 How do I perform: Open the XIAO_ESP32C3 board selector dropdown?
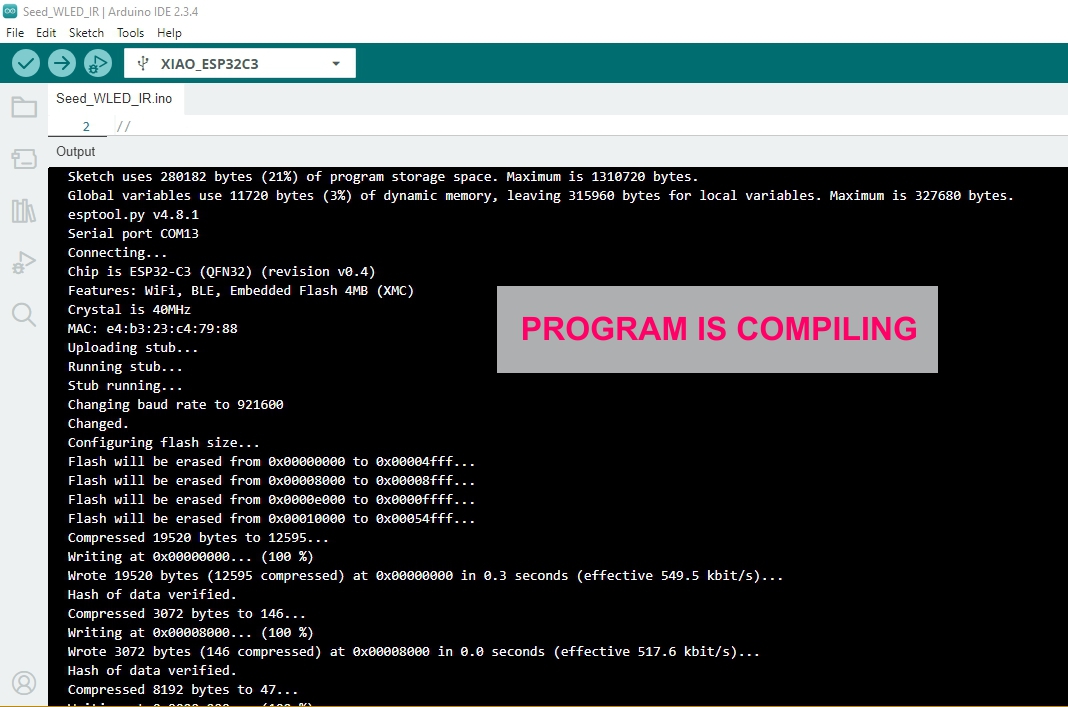(x=240, y=63)
